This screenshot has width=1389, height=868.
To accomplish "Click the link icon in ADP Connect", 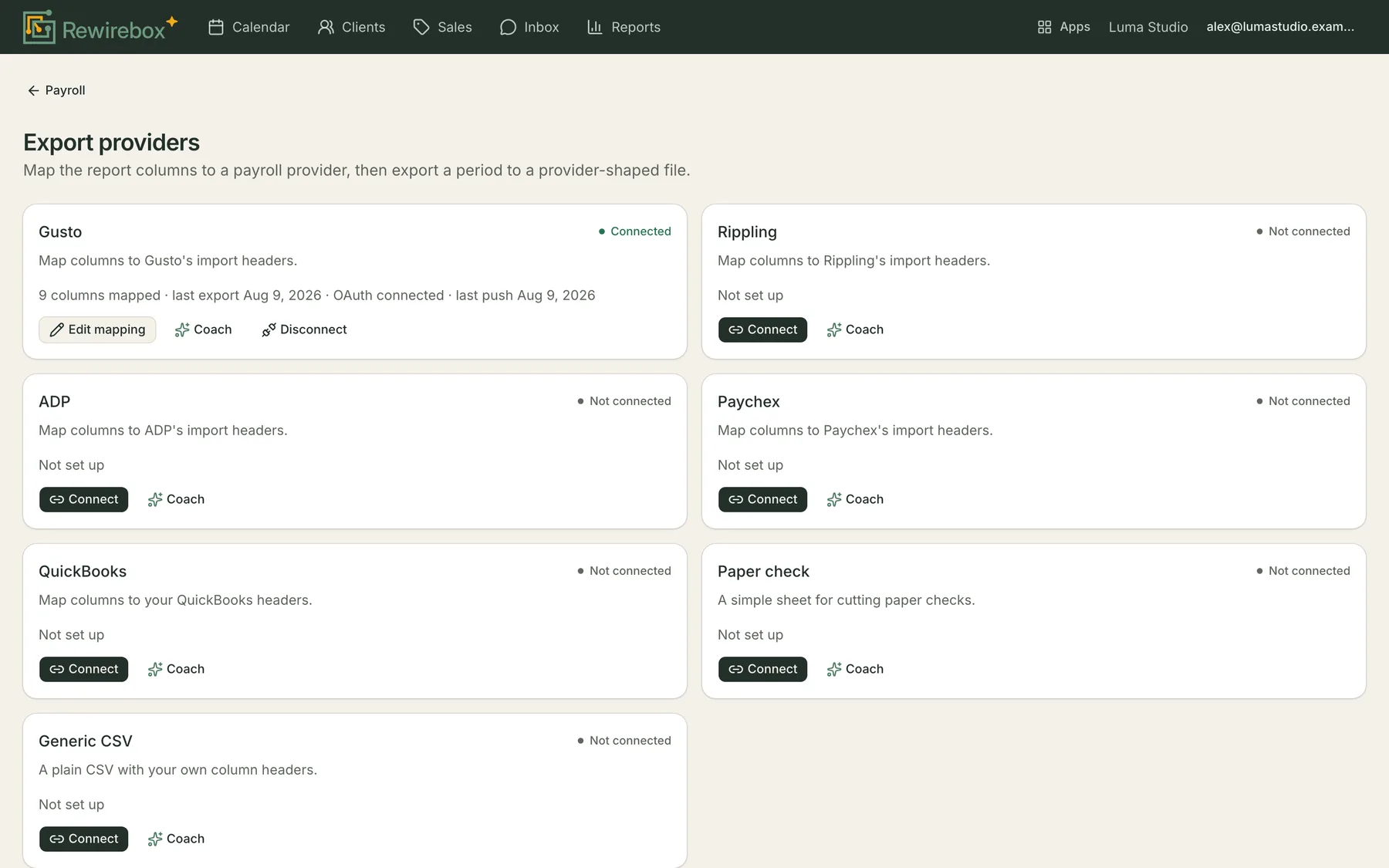I will [x=57, y=499].
